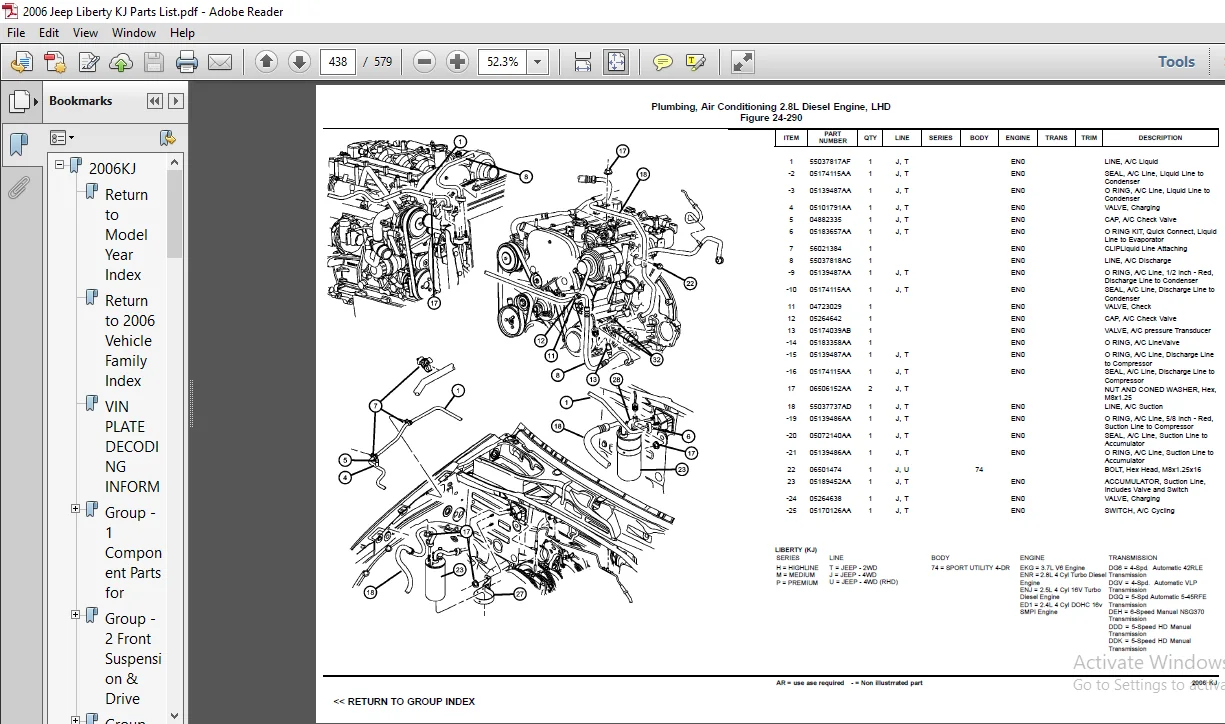Open the Edit menu
This screenshot has width=1225, height=724.
(49, 33)
